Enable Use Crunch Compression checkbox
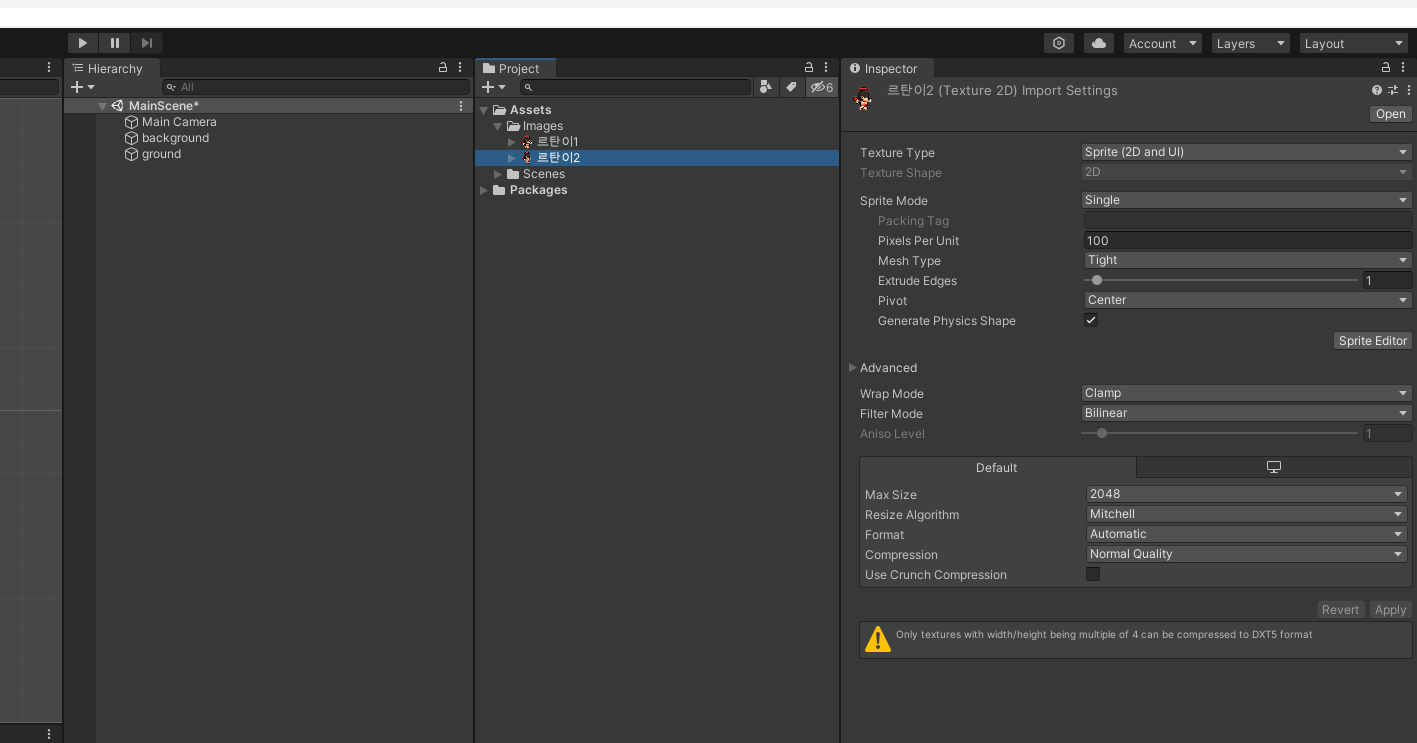 click(1093, 574)
